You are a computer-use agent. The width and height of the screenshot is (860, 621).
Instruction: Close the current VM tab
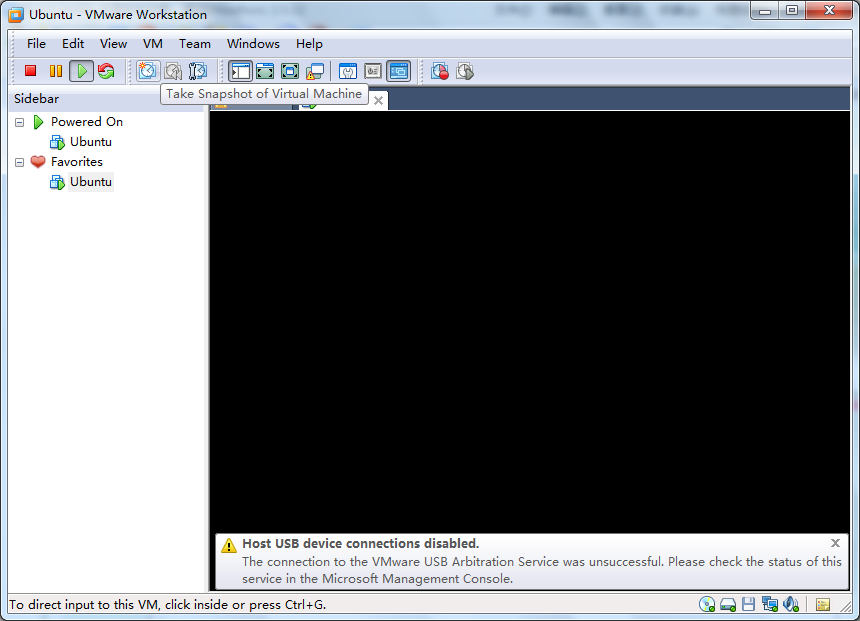[x=378, y=100]
